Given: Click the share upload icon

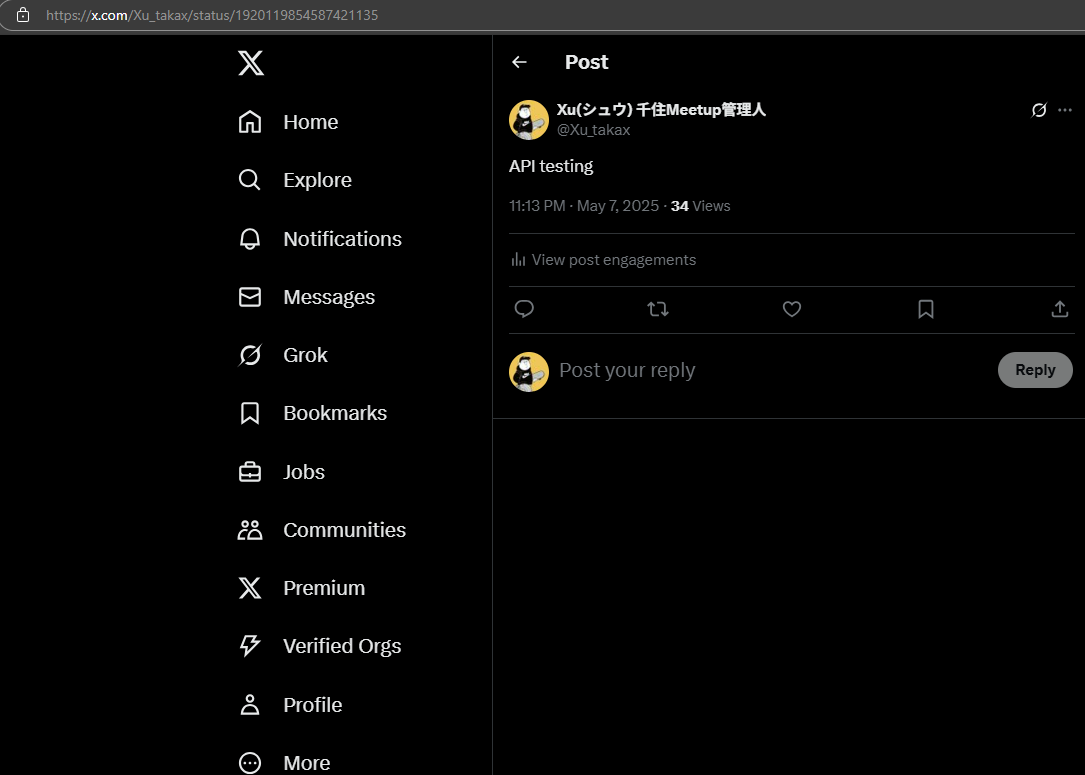Looking at the screenshot, I should pos(1059,309).
